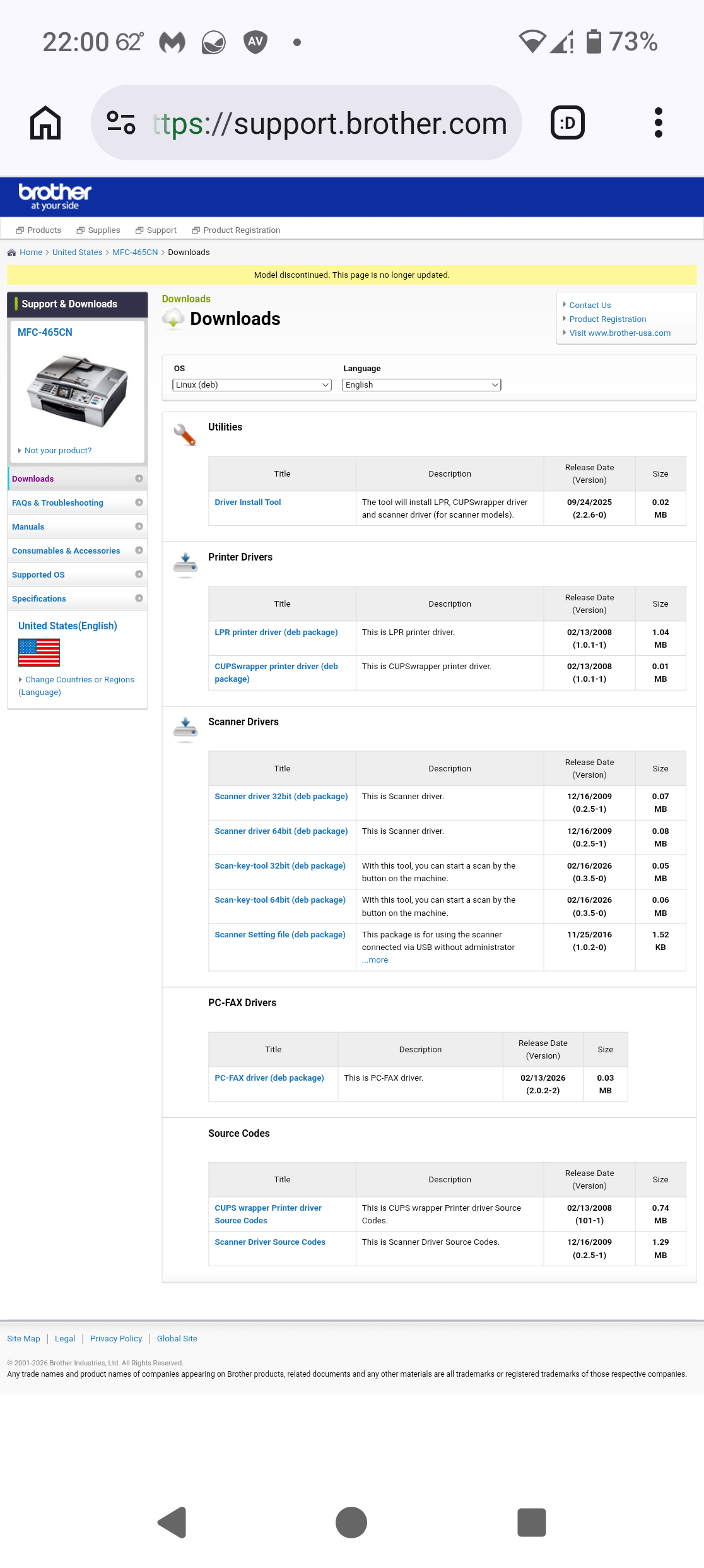Screen dimensions: 704x1568
Task: Open Scanner driver 32bit (deb package) link
Action: click(281, 797)
